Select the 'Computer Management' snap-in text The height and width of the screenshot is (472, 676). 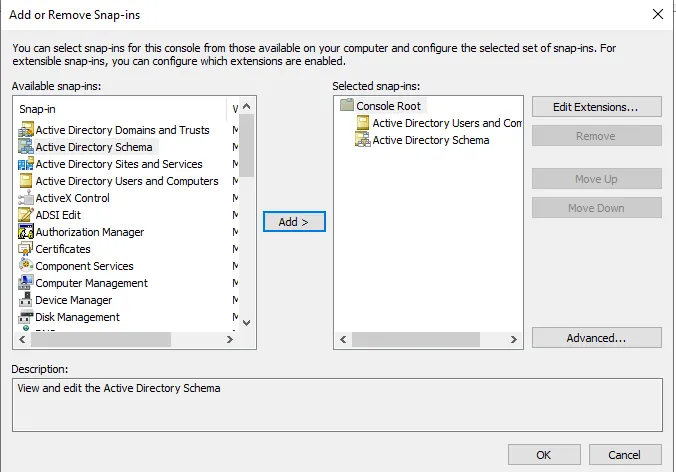[x=91, y=283]
